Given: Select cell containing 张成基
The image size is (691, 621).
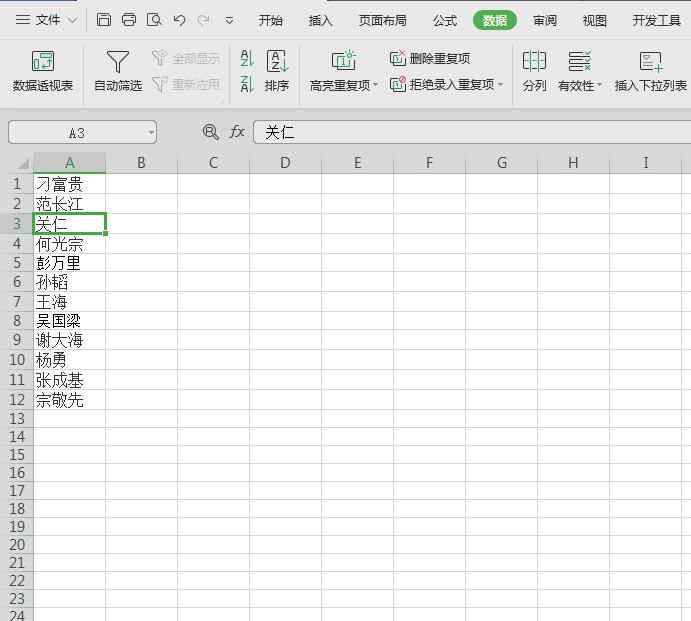Looking at the screenshot, I should point(70,379).
